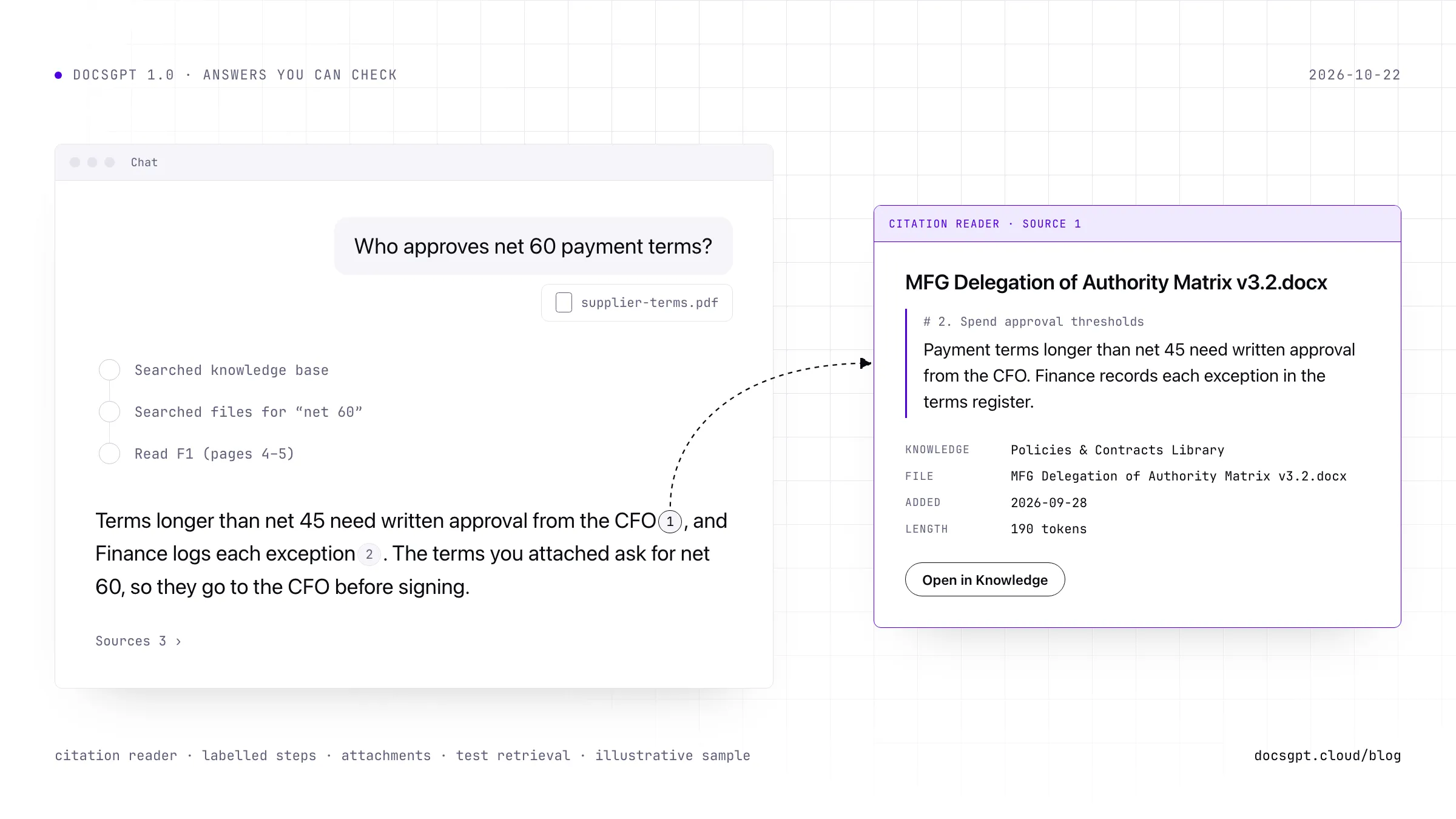Click the ADDED date 2026-09-28
Image resolution: width=1456 pixels, height=819 pixels.
point(1048,503)
